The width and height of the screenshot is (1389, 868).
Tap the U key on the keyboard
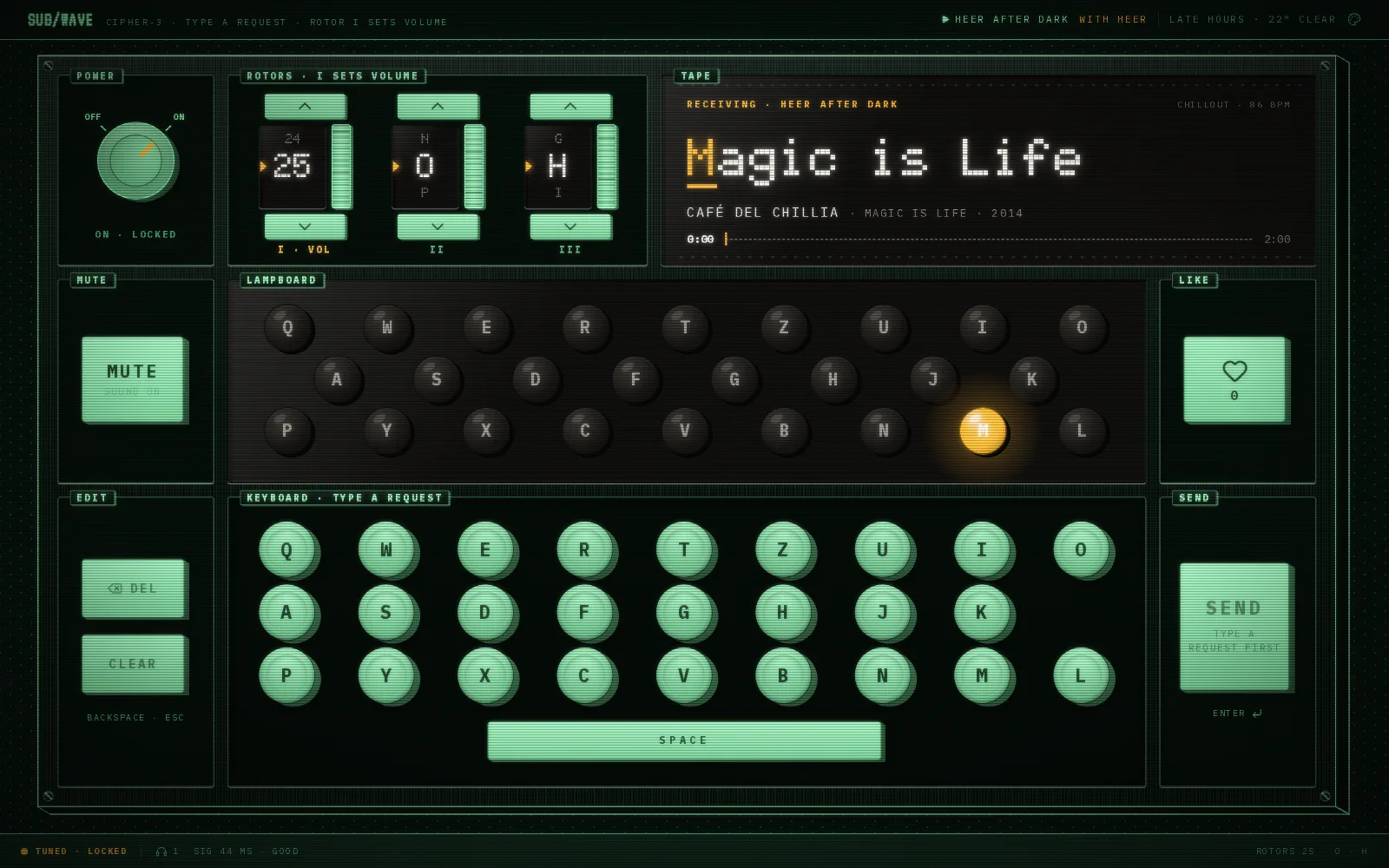tap(882, 549)
